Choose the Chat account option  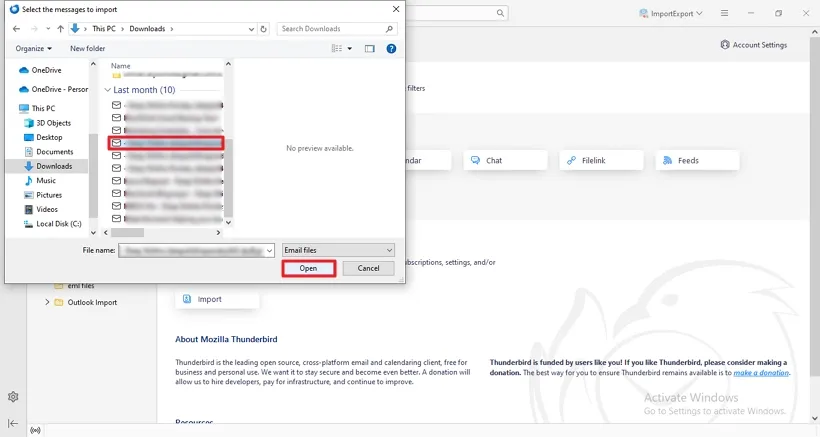coord(505,160)
